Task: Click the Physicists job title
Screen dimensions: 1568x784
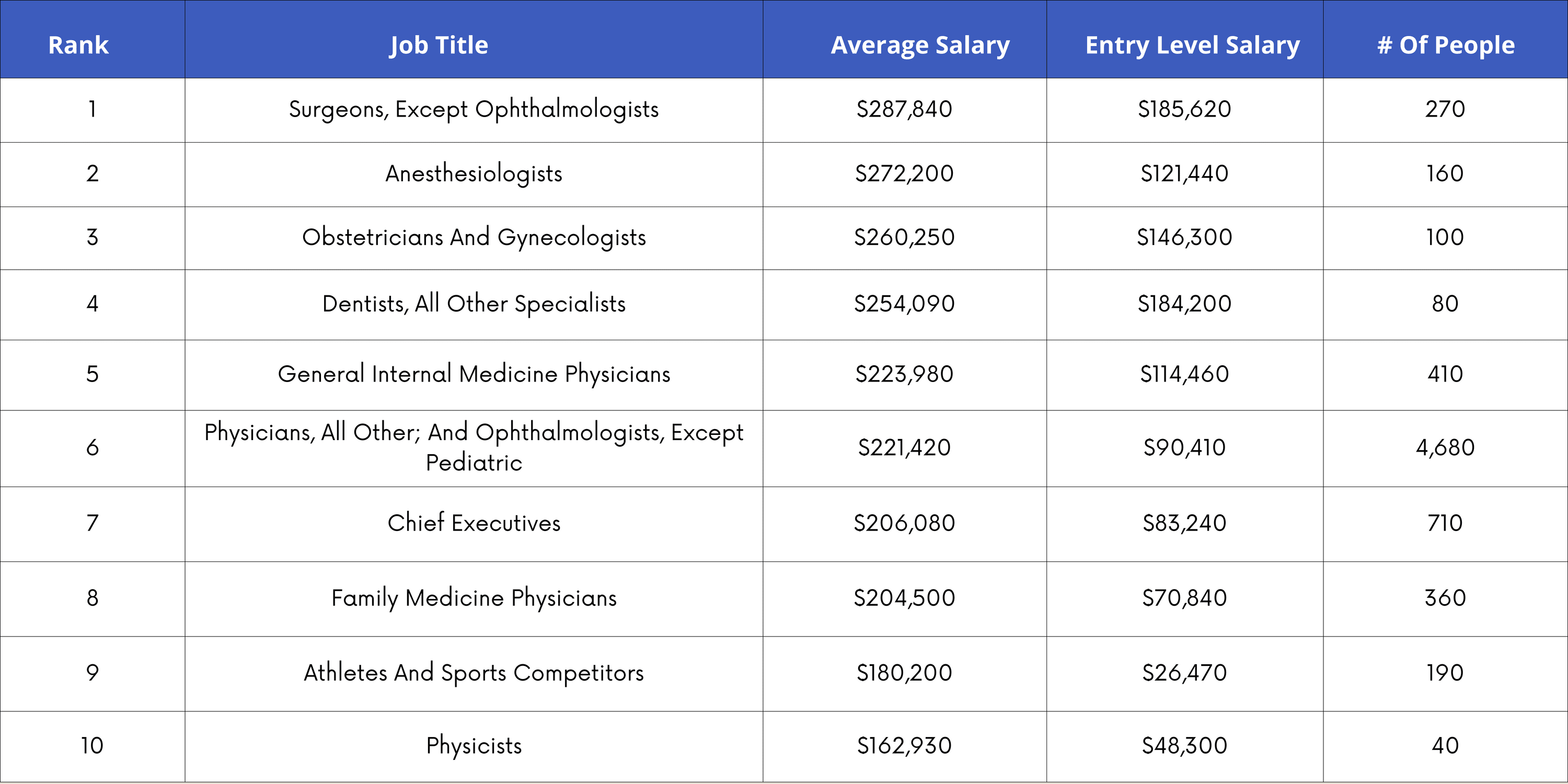Action: pyautogui.click(x=474, y=745)
